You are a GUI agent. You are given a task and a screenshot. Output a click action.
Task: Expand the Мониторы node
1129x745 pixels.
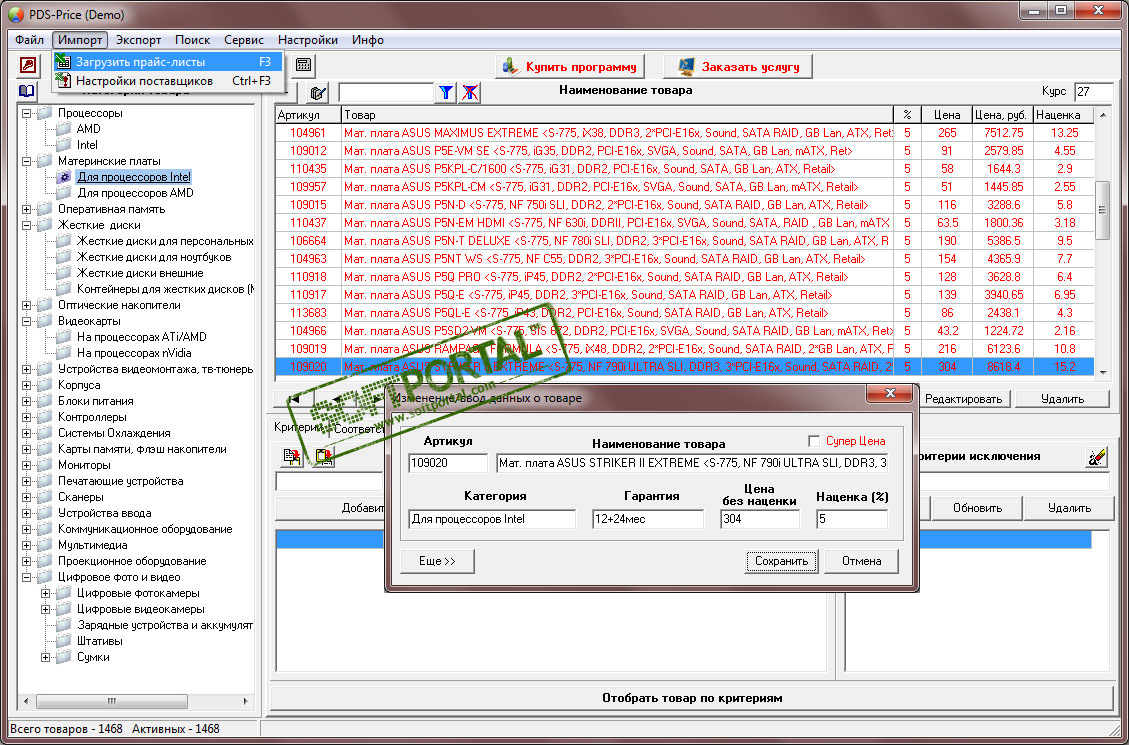click(x=27, y=465)
